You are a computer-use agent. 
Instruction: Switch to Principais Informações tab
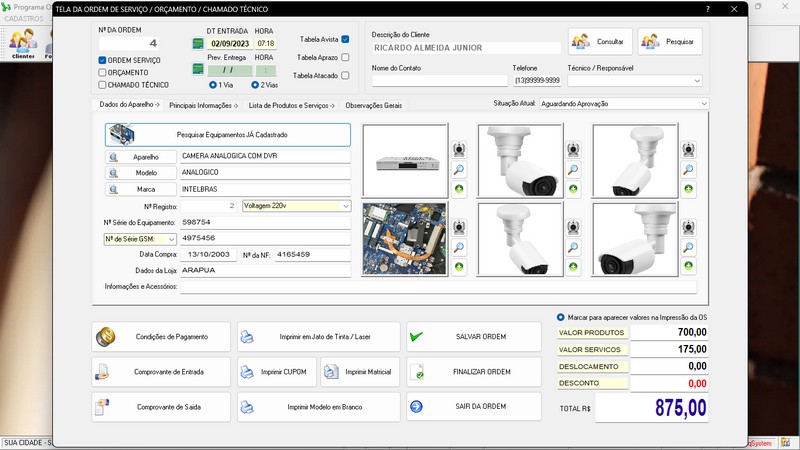tap(201, 104)
